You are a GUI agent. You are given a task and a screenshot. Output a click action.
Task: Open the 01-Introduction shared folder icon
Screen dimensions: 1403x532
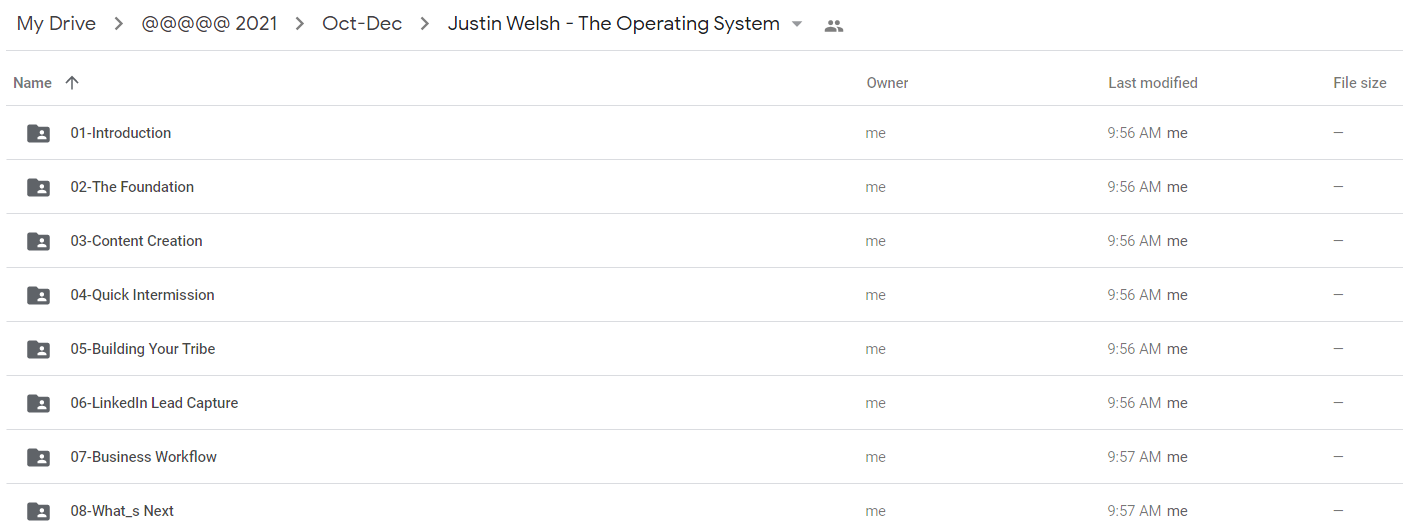38,133
